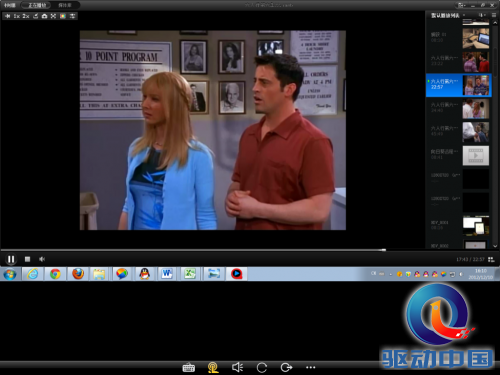Enter fullscreen using the expand arrows icon
Image resolution: width=500 pixels, height=375 pixels.
53,16
